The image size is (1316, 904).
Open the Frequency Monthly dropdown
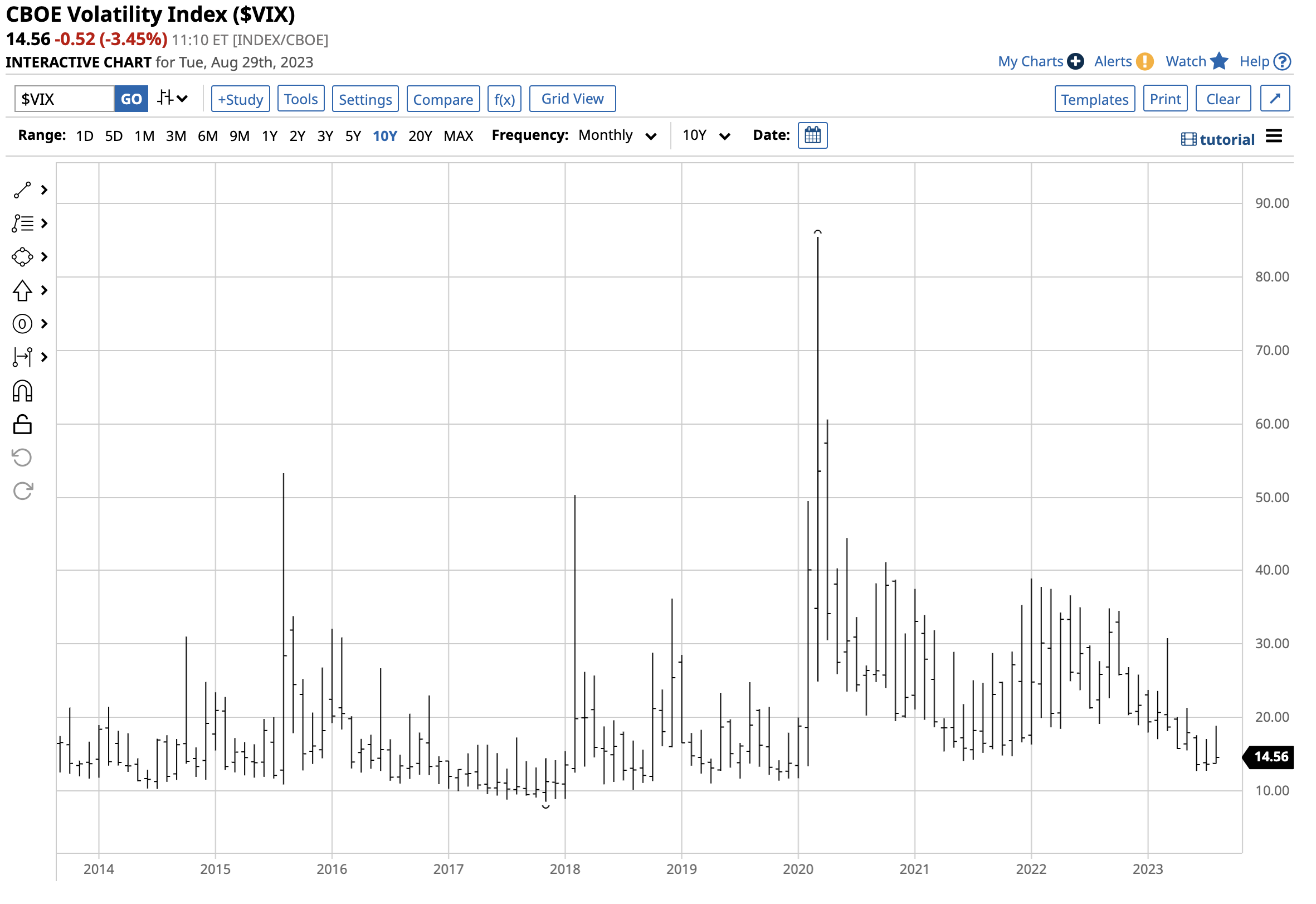point(618,136)
